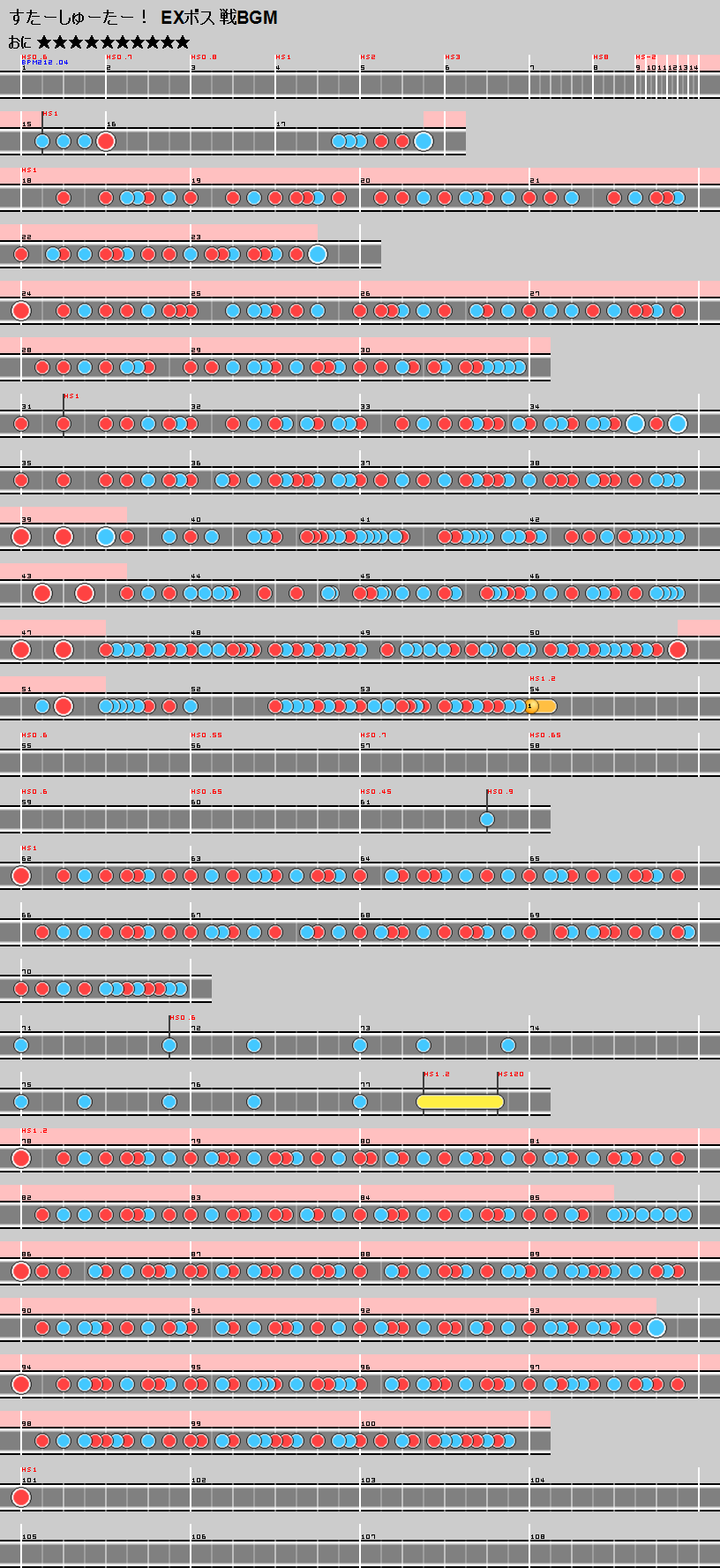Click the big red note starting measure 86
Screen dimensions: 720x1568
21,1271
